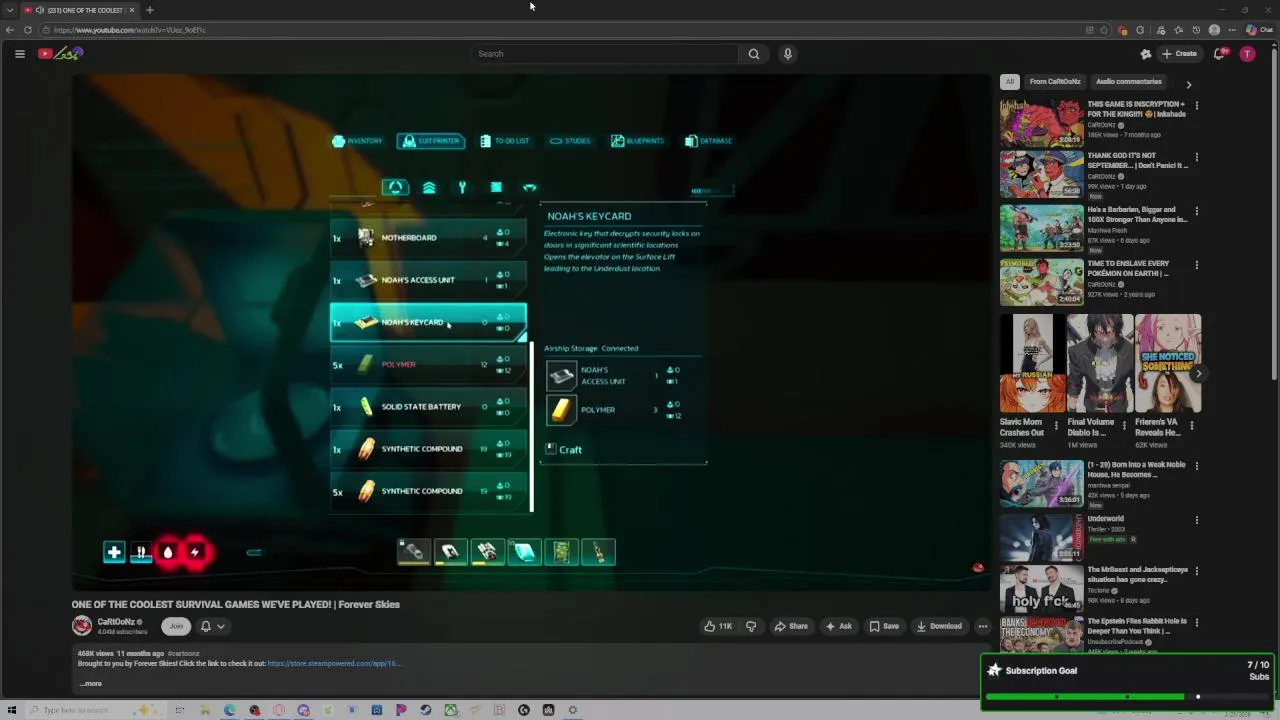
Task: Open the notifications bell with 9+ badge
Action: 1219,54
